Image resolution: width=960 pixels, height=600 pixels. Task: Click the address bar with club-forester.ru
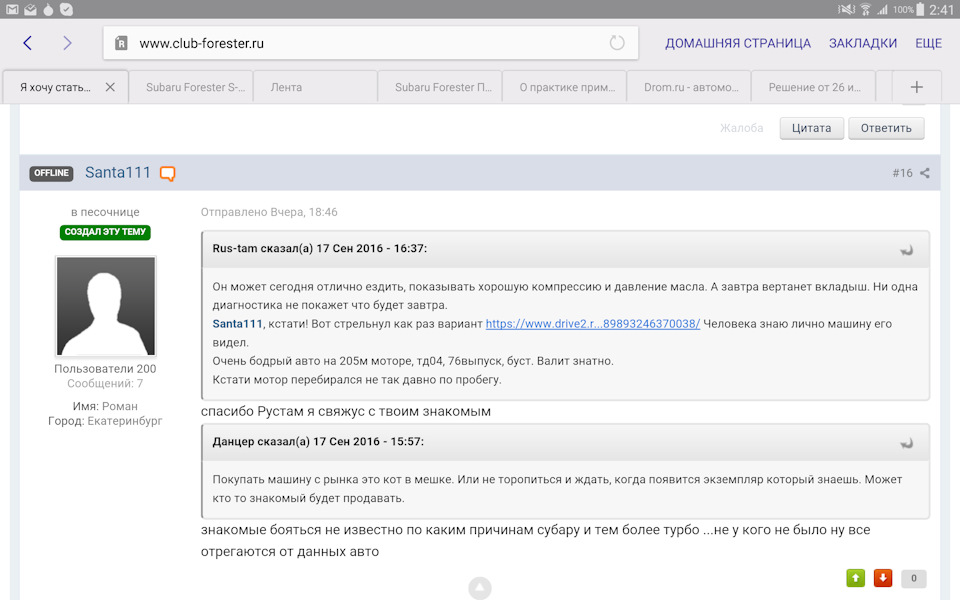pos(360,43)
